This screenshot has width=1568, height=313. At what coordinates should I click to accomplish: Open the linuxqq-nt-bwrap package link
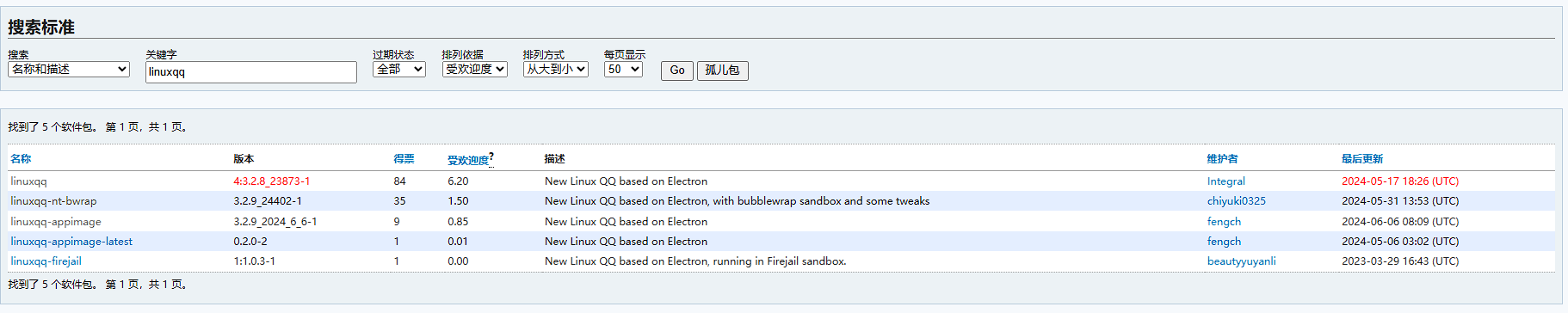coord(53,201)
